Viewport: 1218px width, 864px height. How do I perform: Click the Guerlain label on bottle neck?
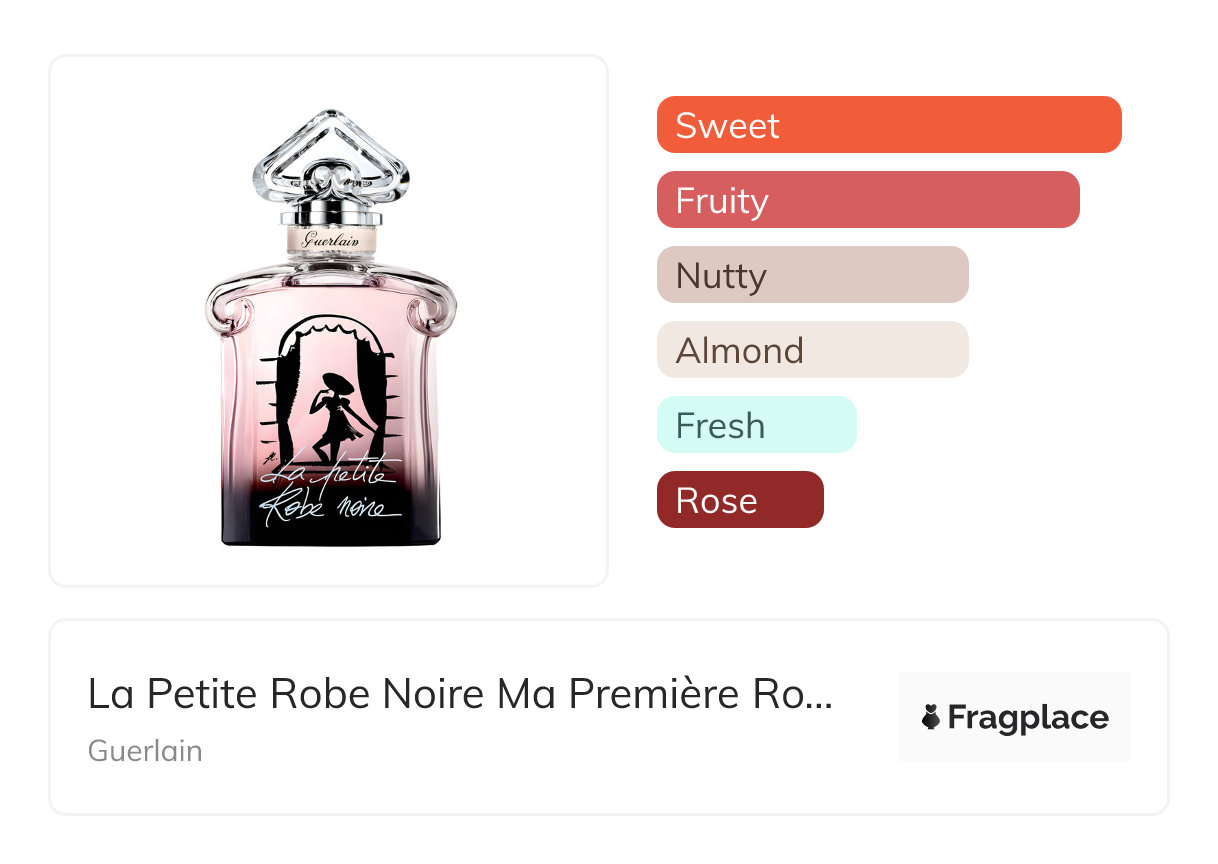331,240
